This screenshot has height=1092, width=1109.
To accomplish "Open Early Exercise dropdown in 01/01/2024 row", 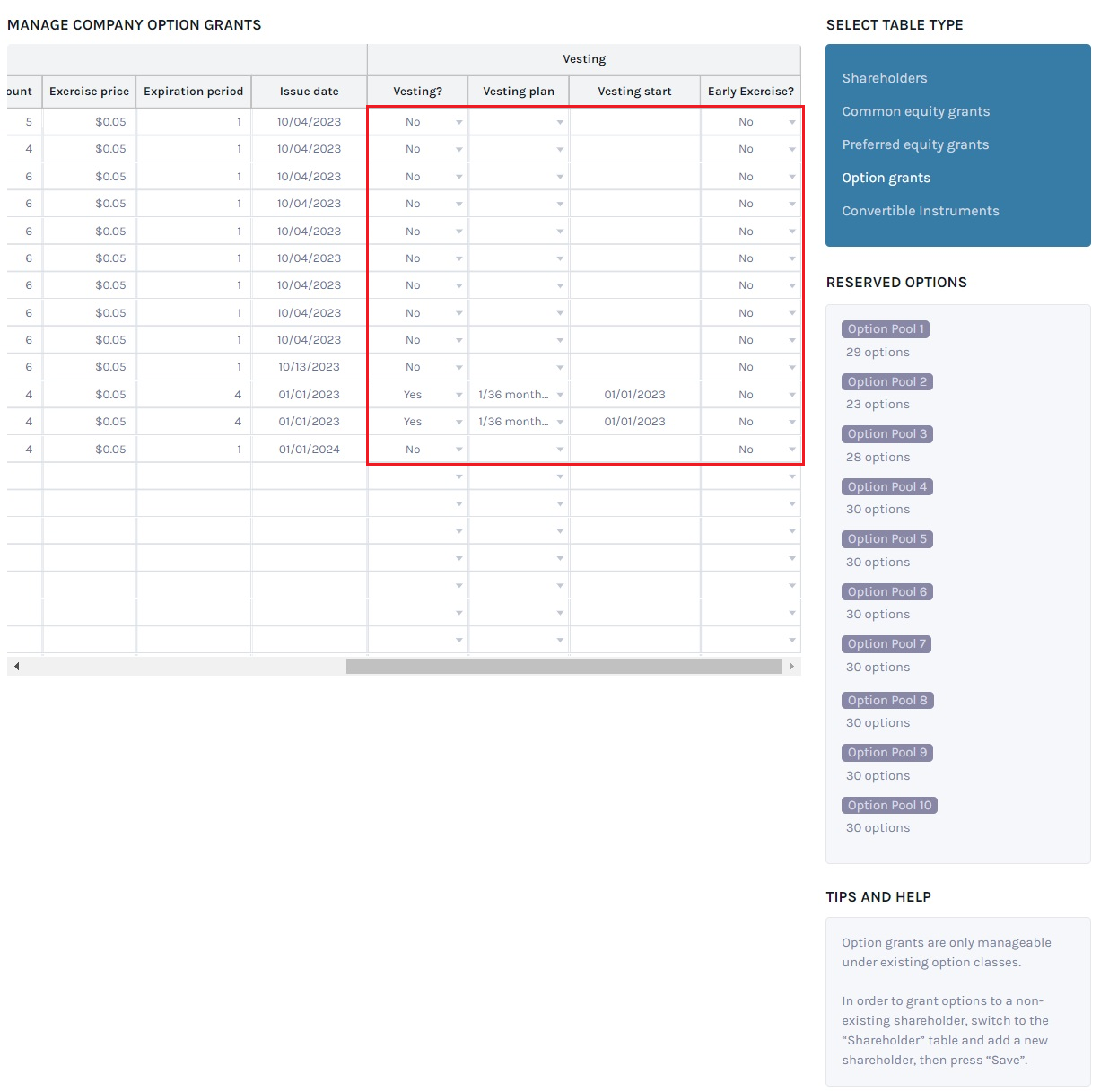I will point(792,450).
